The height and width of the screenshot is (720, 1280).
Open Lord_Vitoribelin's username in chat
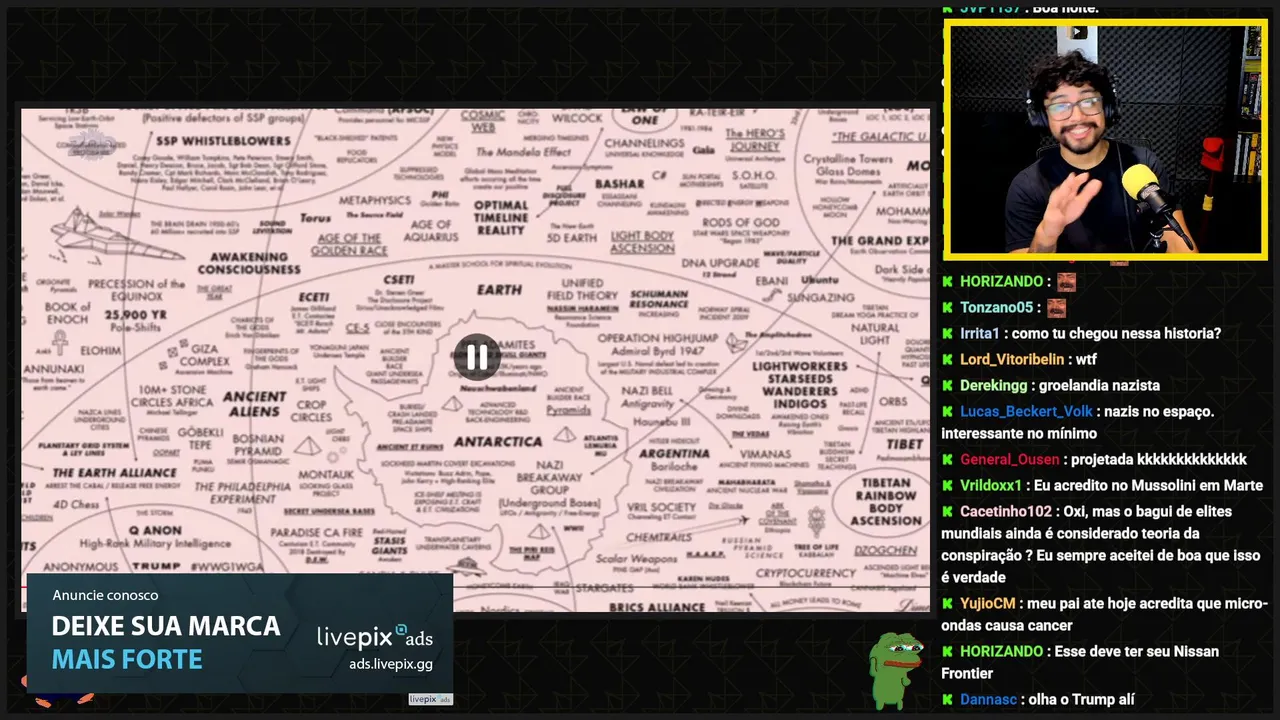point(1012,359)
